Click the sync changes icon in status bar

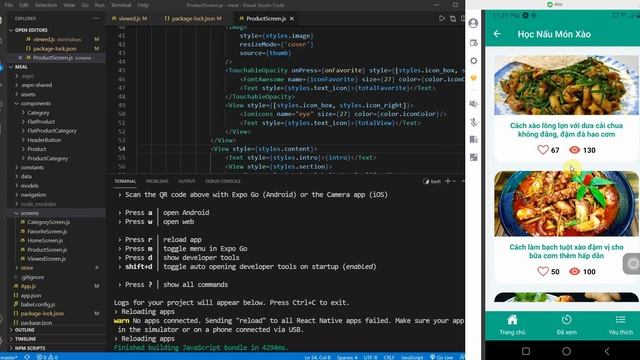27,357
